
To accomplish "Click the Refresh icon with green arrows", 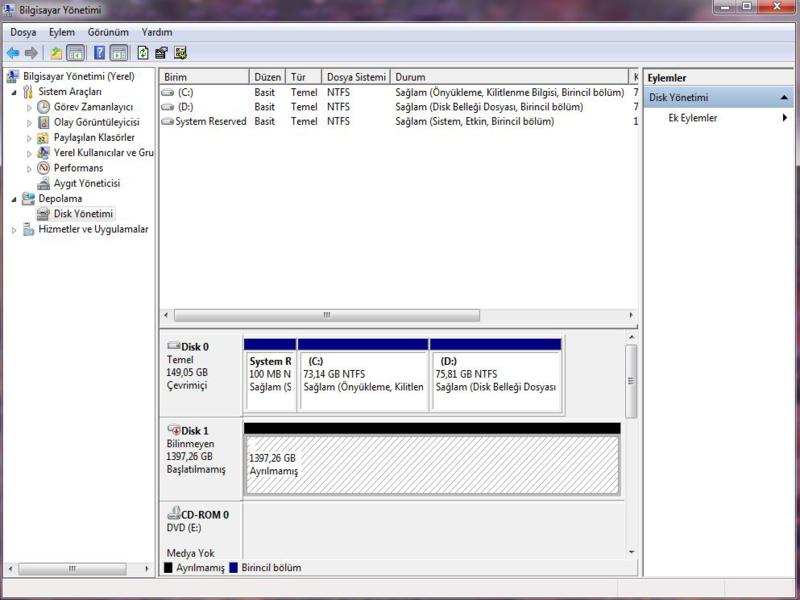I will 143,53.
